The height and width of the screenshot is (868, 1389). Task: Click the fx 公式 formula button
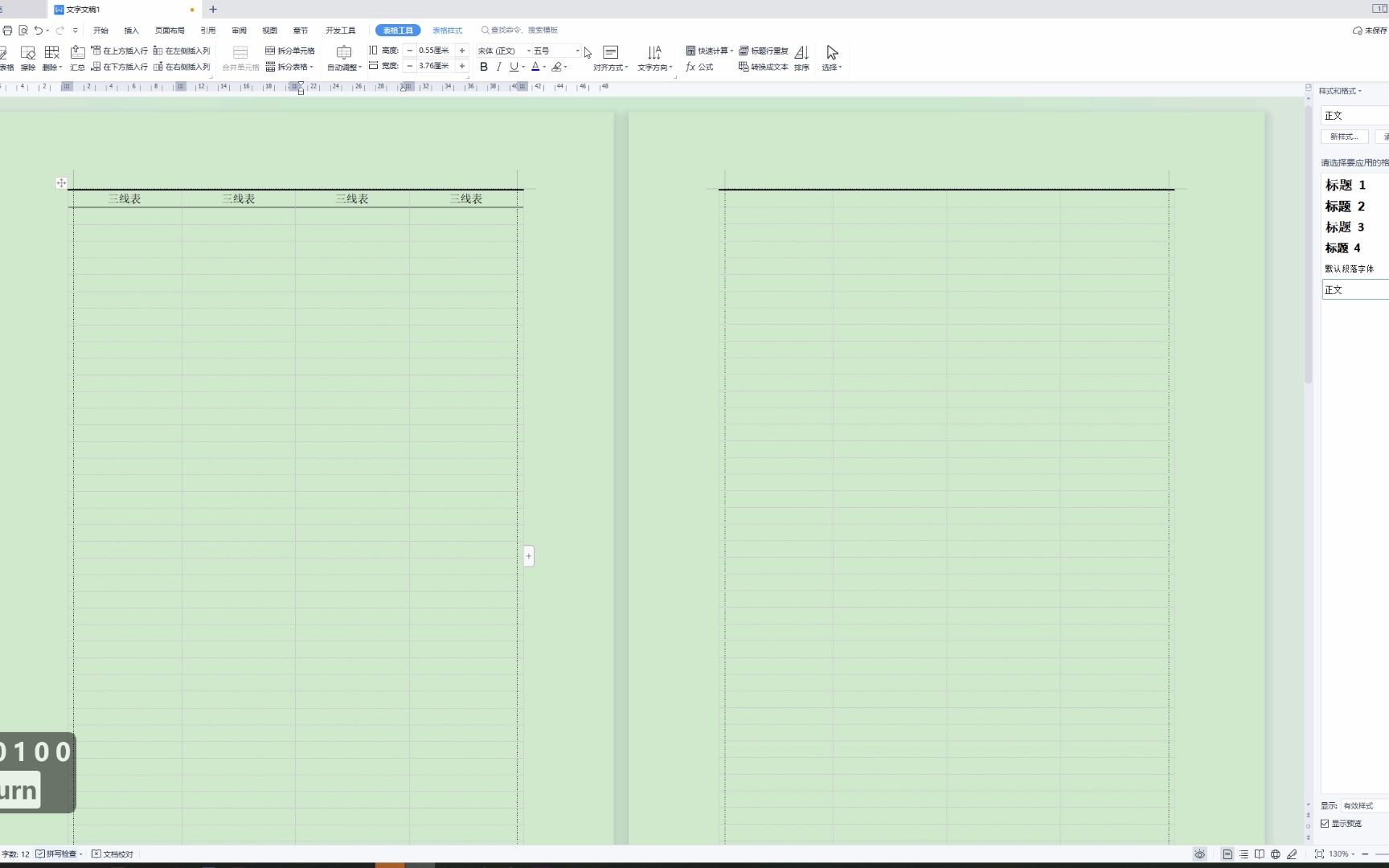699,67
